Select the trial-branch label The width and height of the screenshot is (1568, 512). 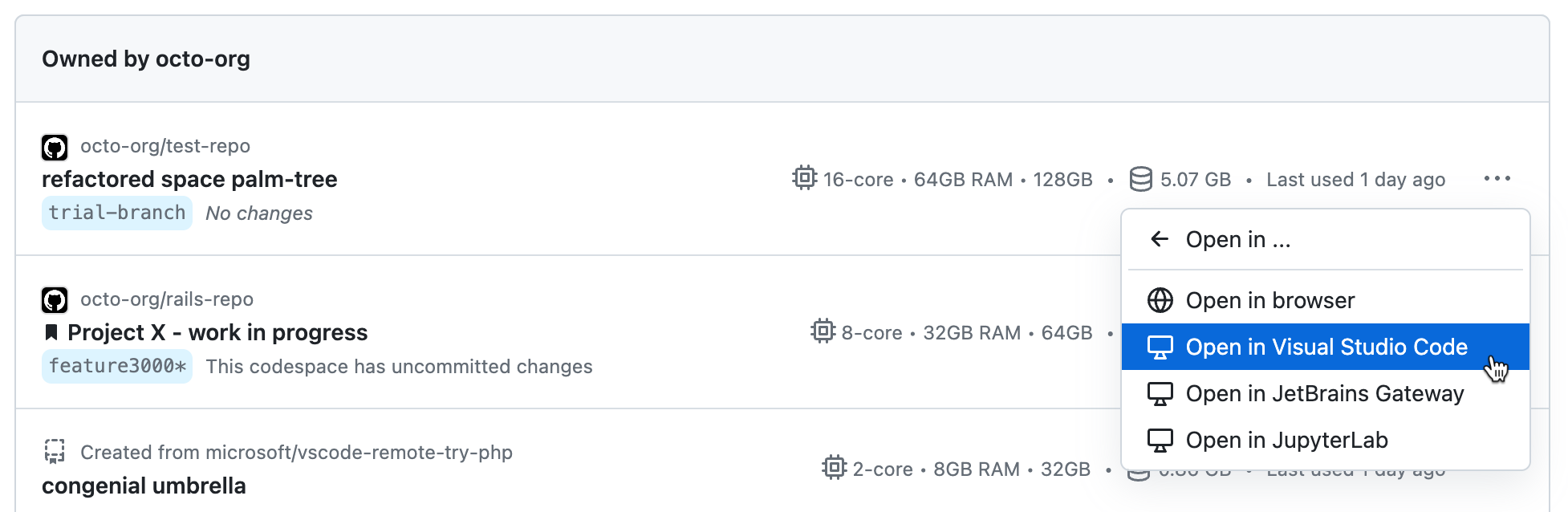pyautogui.click(x=116, y=212)
